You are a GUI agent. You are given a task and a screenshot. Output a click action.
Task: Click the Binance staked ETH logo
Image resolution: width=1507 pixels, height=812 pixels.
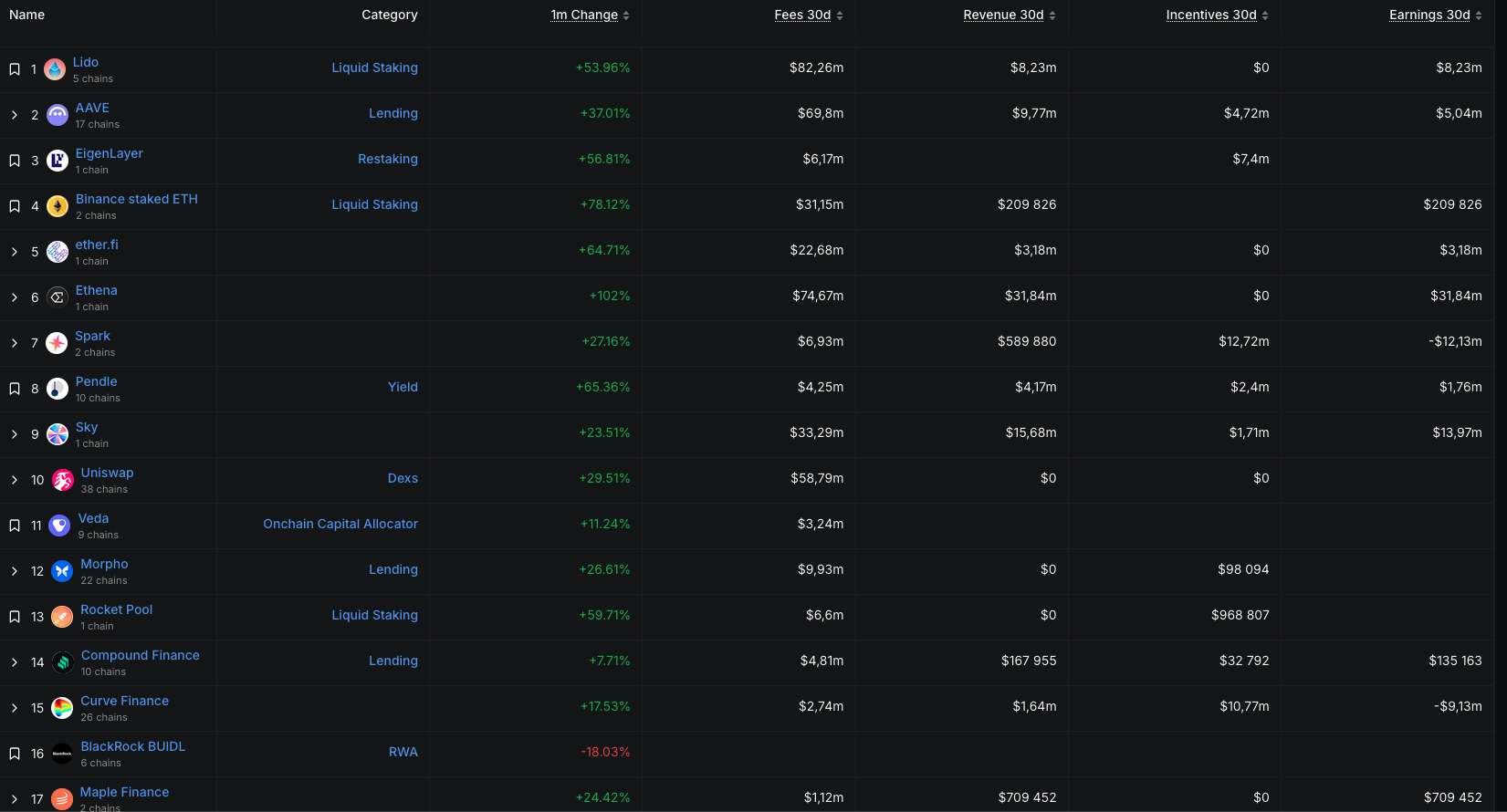click(x=58, y=206)
